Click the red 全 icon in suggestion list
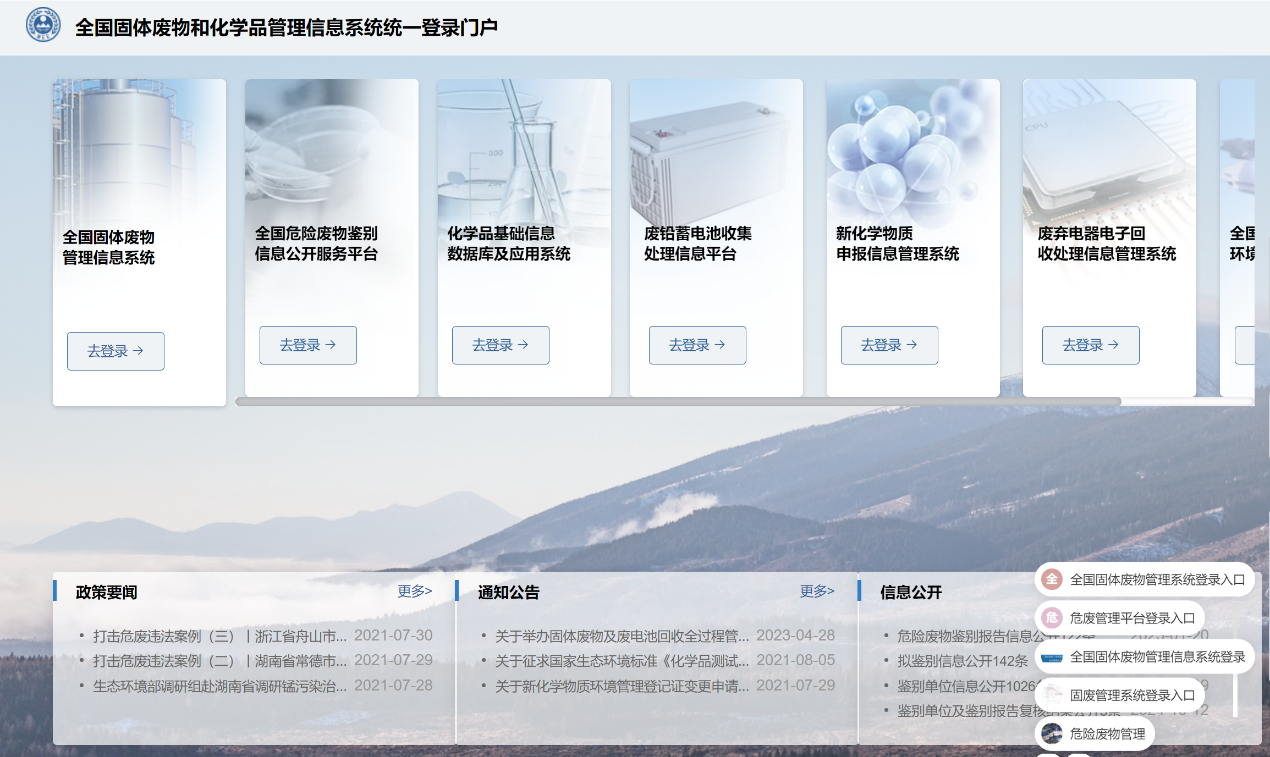 [x=1051, y=579]
